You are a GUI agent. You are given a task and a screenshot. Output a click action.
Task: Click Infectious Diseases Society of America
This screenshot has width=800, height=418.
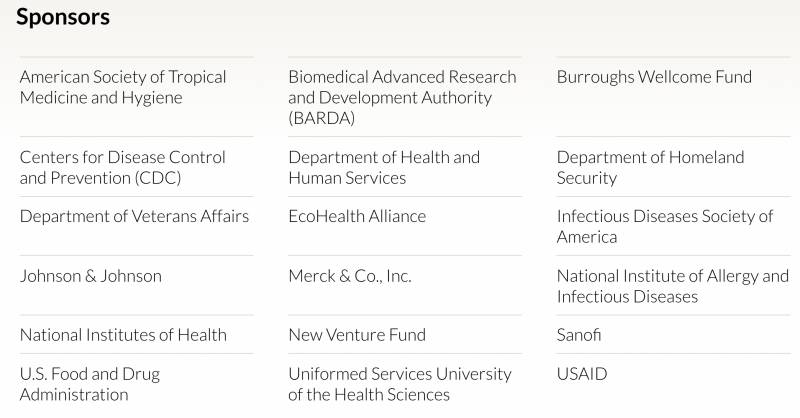coord(665,226)
